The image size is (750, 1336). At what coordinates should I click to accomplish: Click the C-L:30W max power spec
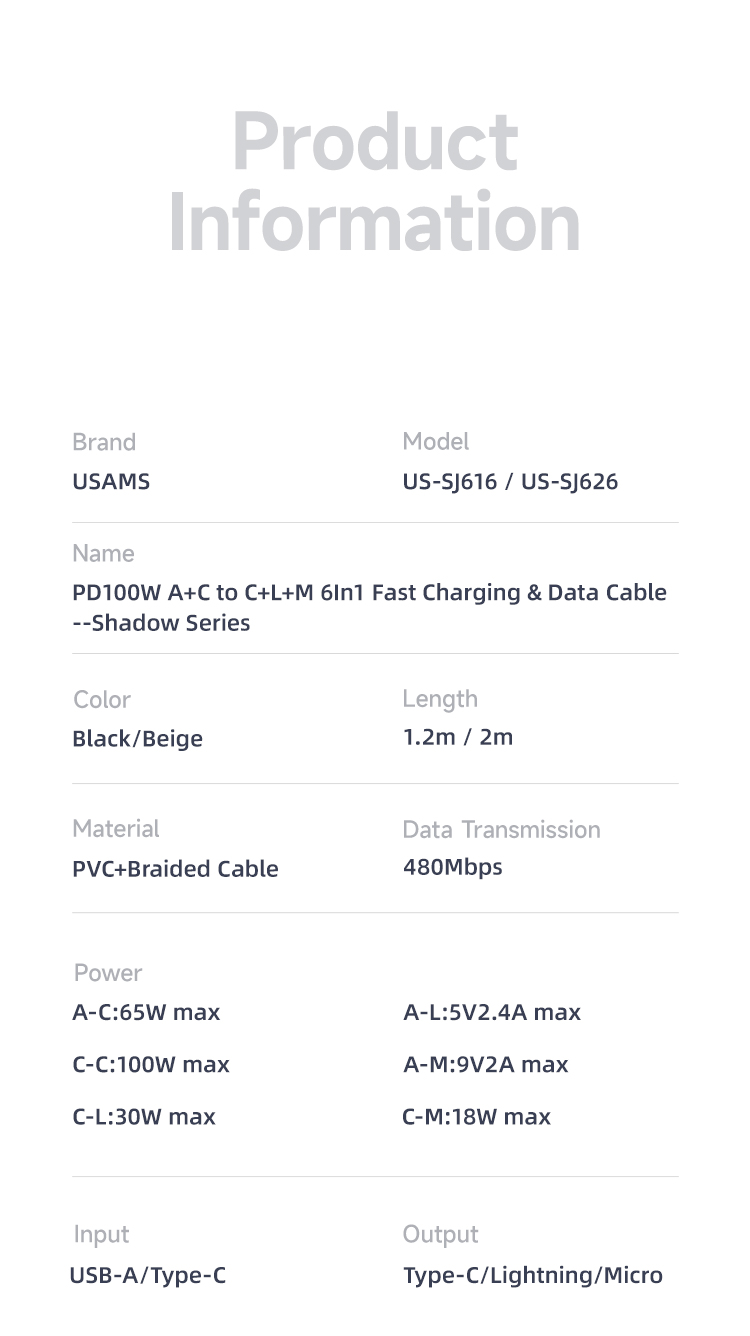[x=144, y=1116]
